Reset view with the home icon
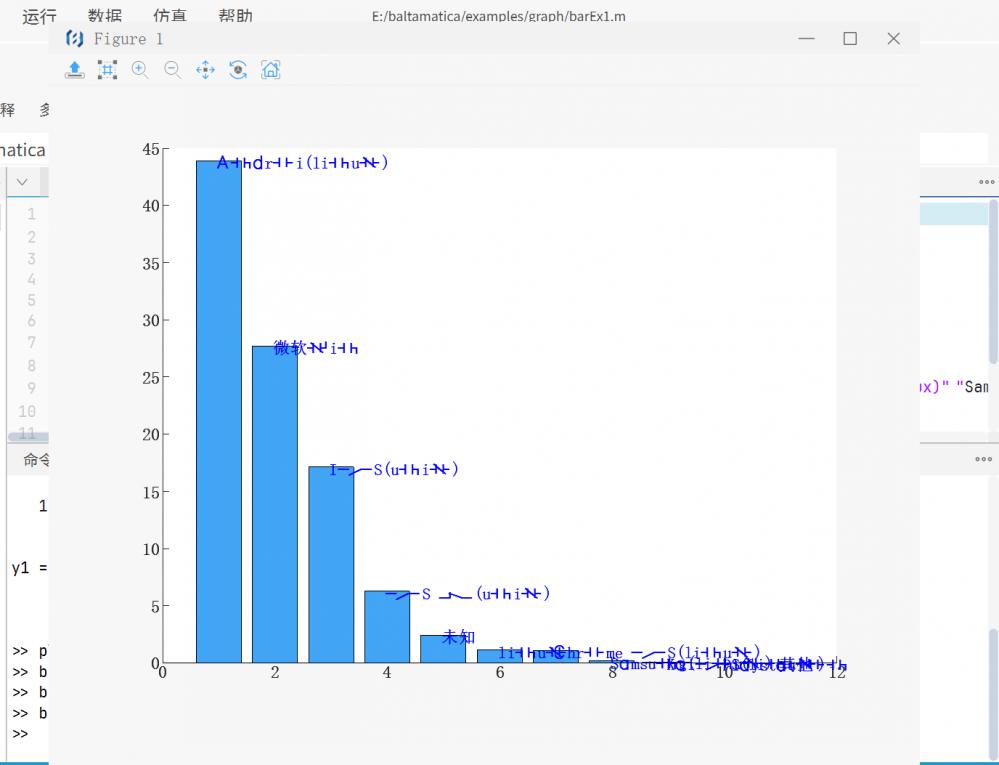This screenshot has width=999, height=765. click(270, 70)
